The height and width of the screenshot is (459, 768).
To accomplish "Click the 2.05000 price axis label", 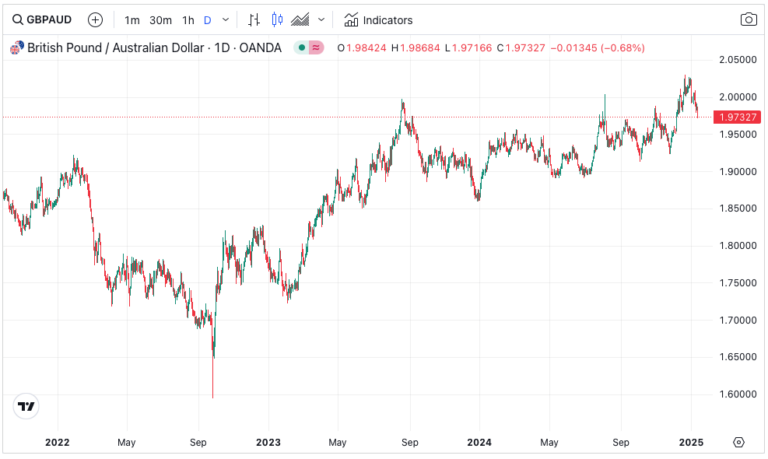I will pyautogui.click(x=738, y=60).
